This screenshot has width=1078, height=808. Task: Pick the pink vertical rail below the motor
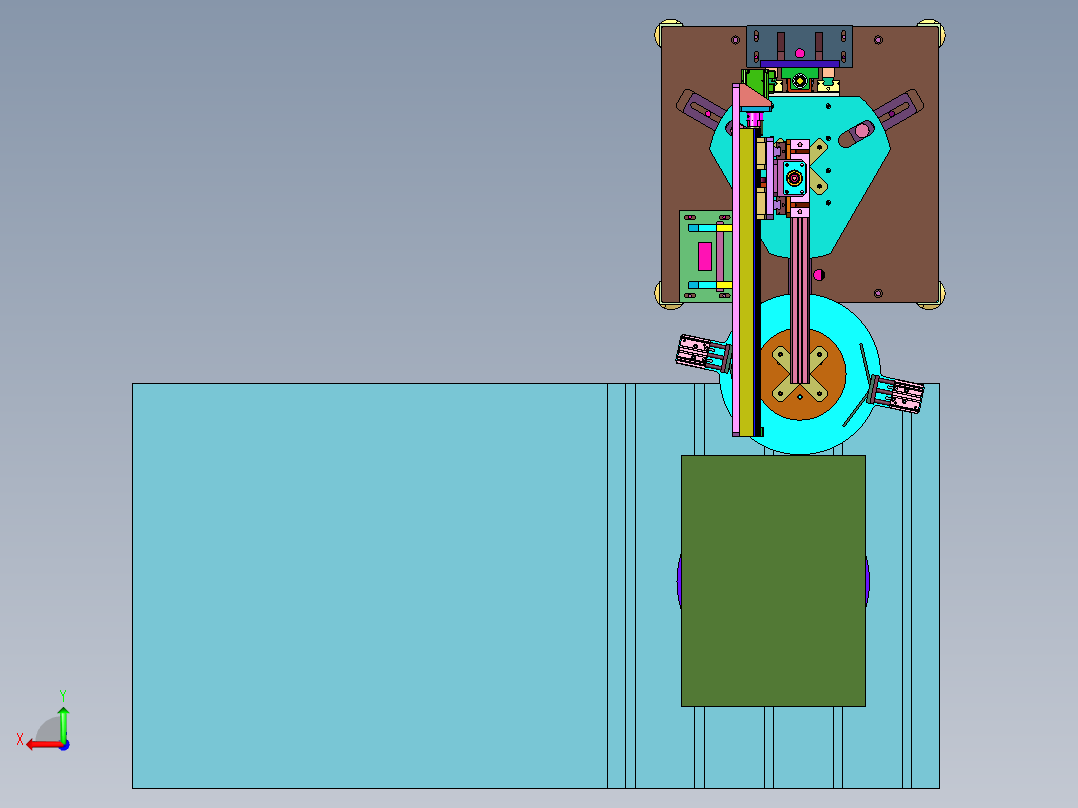799,299
